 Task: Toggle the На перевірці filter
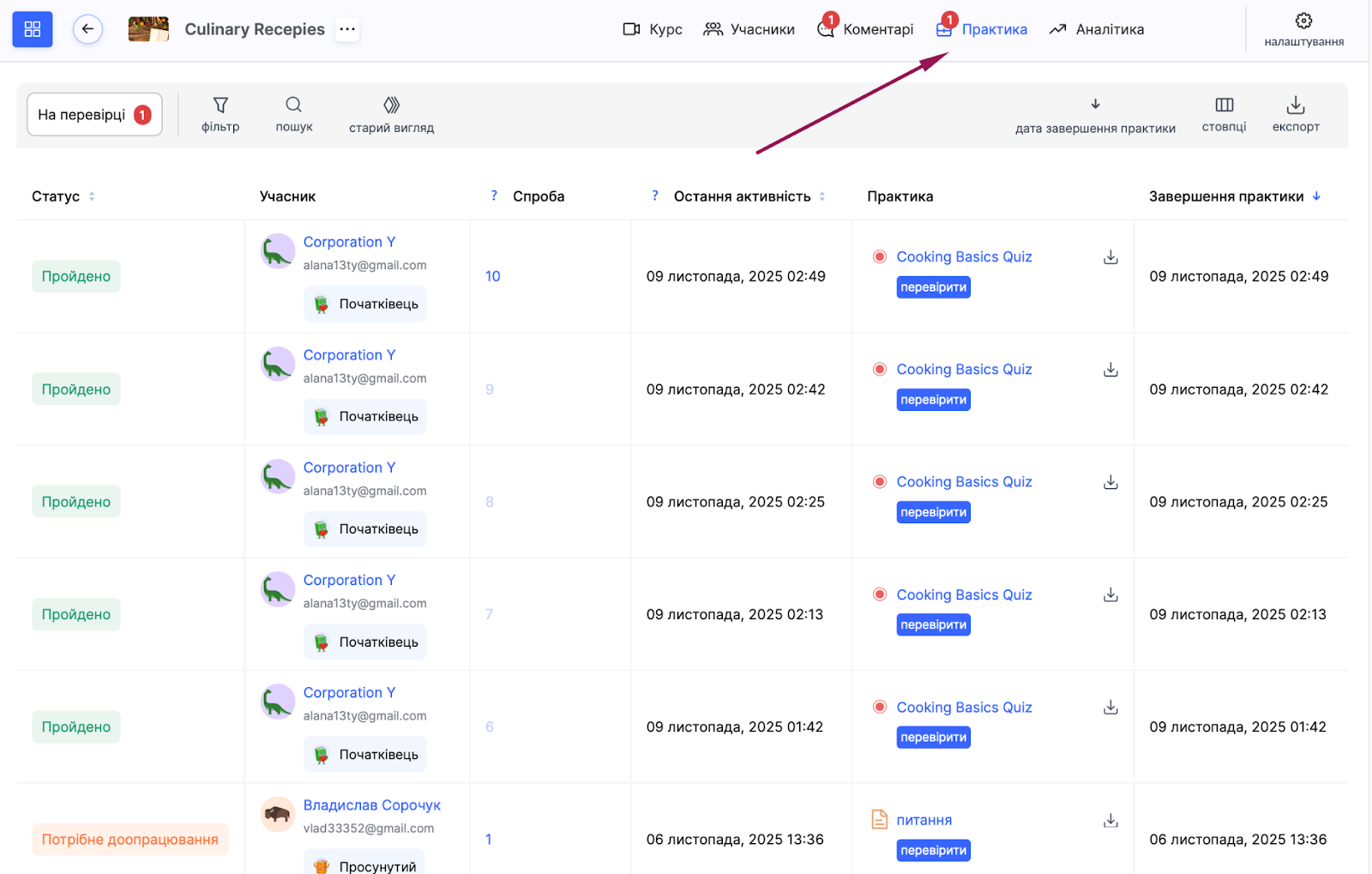click(94, 115)
